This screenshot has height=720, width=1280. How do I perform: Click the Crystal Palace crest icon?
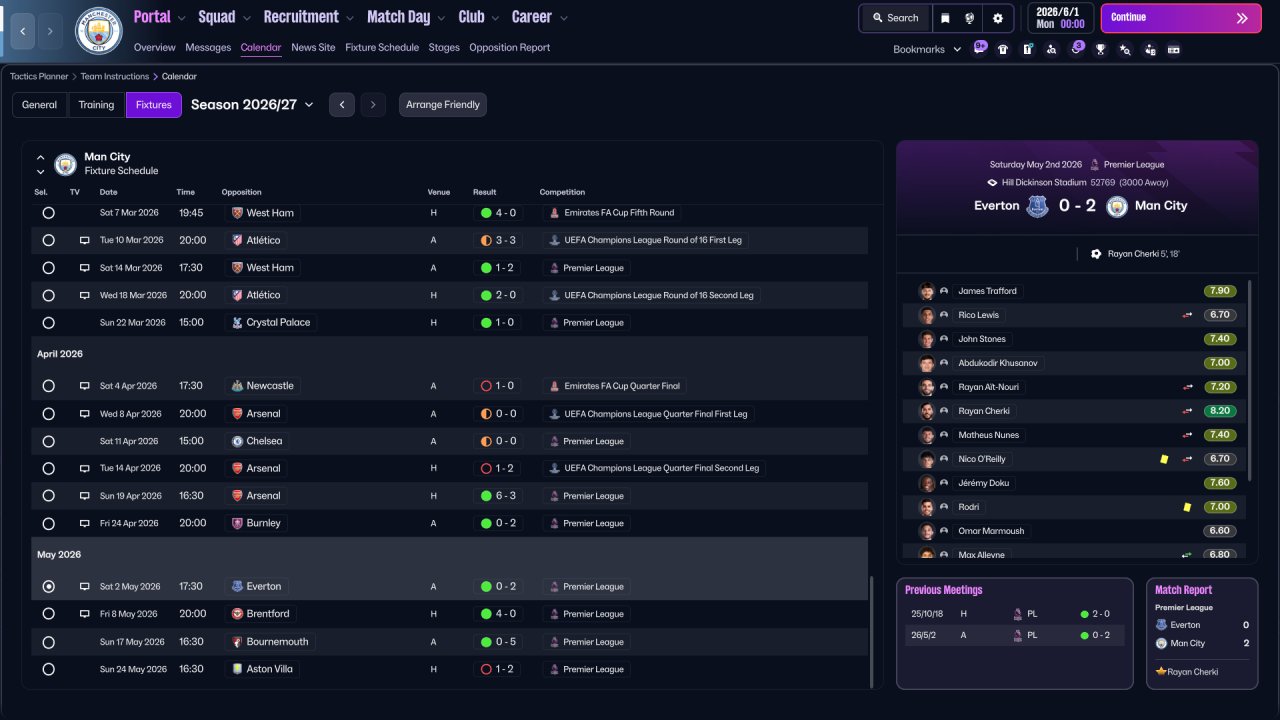pos(237,323)
